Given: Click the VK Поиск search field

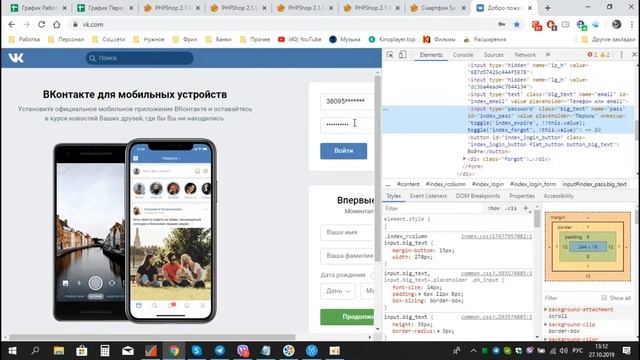Looking at the screenshot, I should (140, 58).
